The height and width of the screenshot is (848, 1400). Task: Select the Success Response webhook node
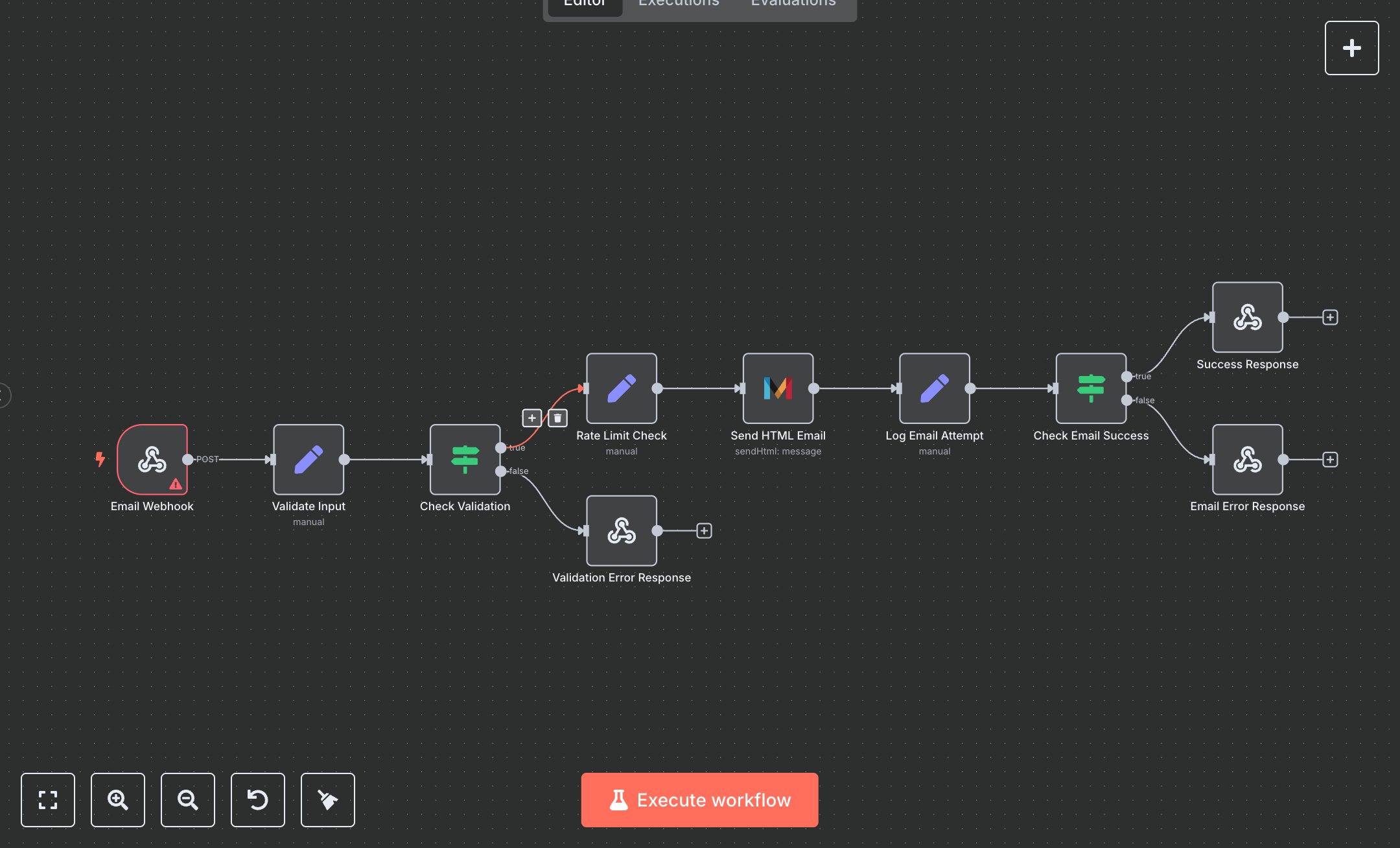tap(1247, 318)
